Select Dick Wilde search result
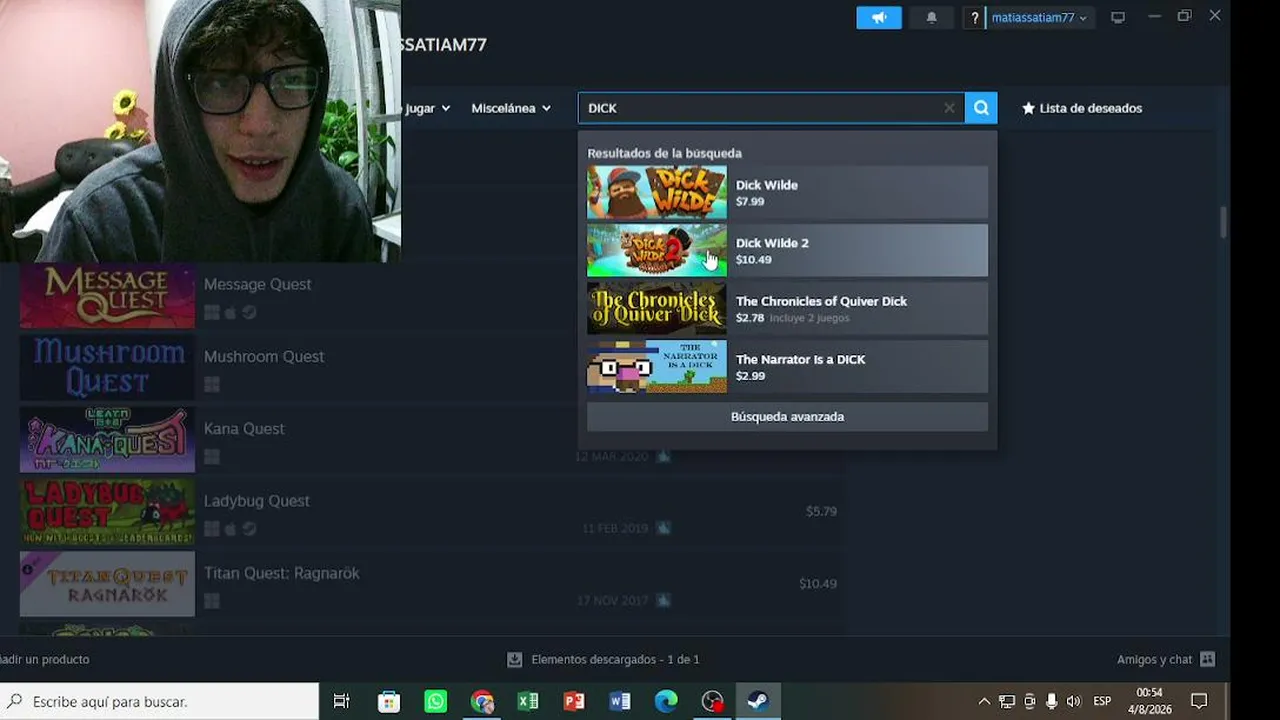Image resolution: width=1280 pixels, height=720 pixels. [787, 193]
